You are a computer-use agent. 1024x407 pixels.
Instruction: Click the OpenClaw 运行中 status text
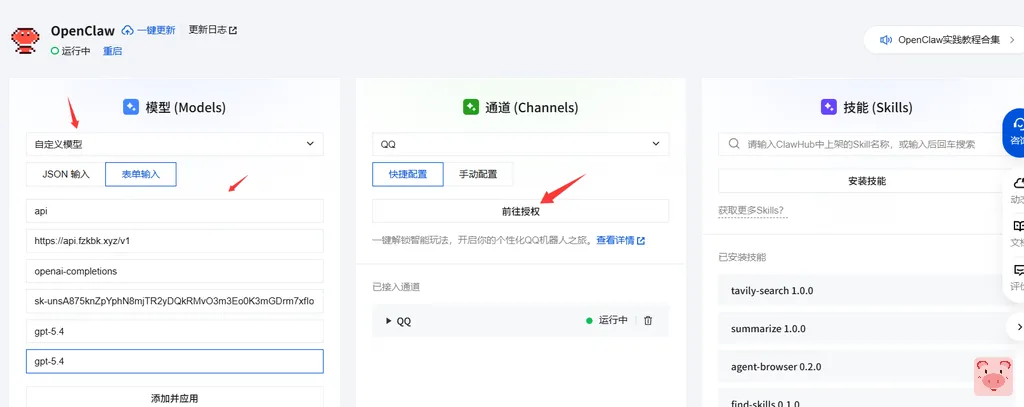click(76, 51)
